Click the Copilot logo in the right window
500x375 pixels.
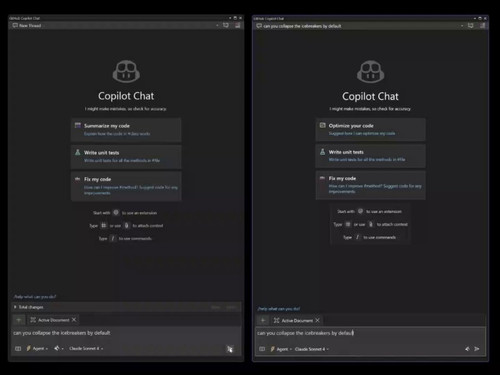tap(370, 71)
